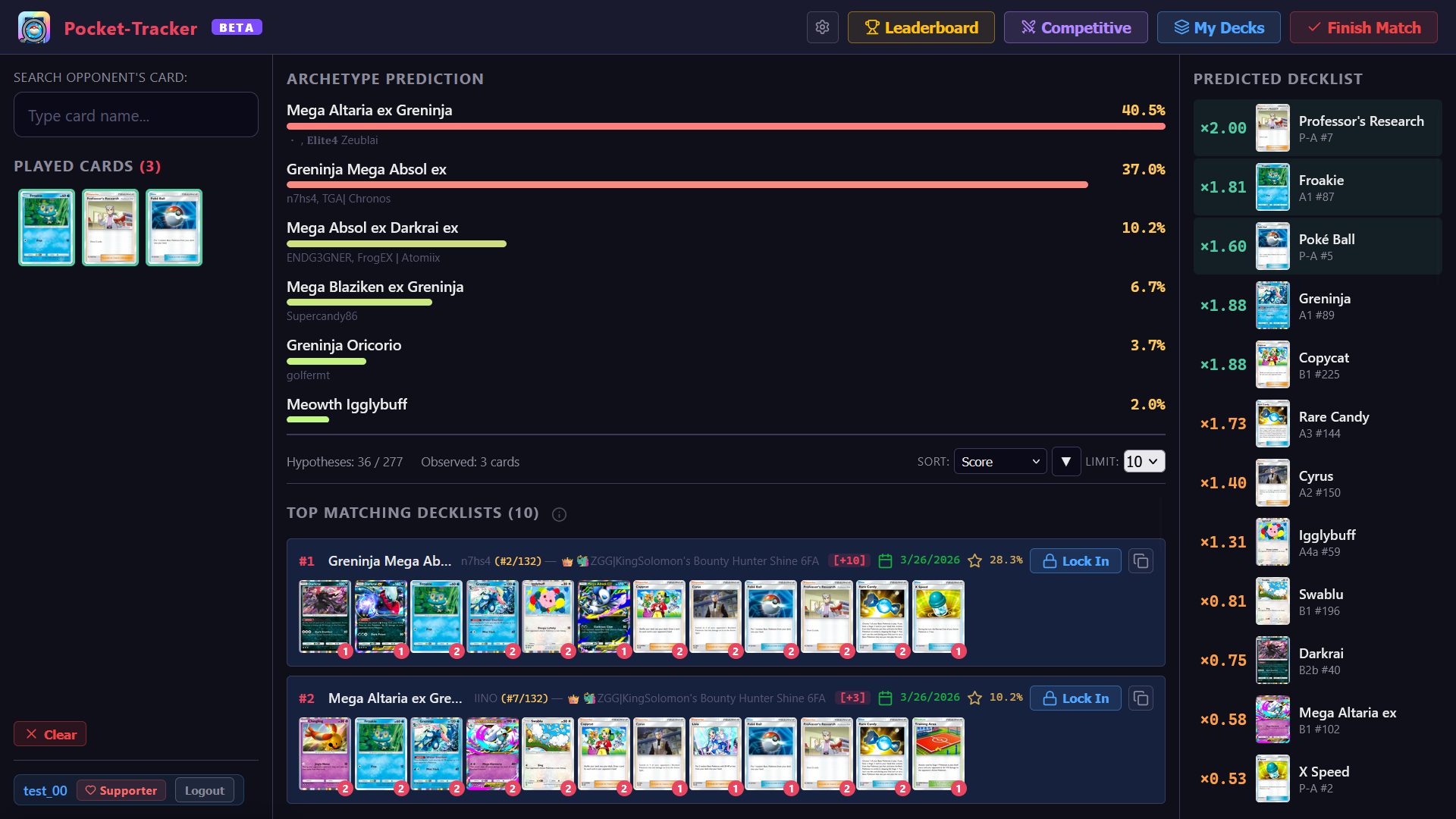Click the Igglybuff card in decklist #1

pos(548,617)
